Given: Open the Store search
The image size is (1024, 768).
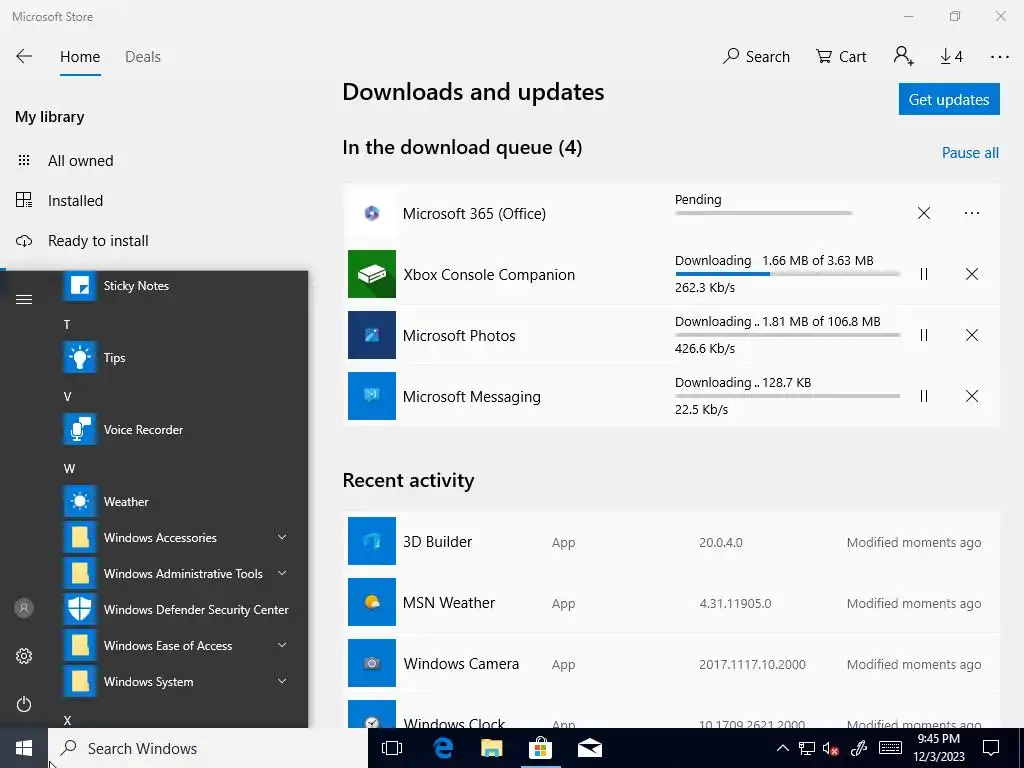Looking at the screenshot, I should point(756,57).
